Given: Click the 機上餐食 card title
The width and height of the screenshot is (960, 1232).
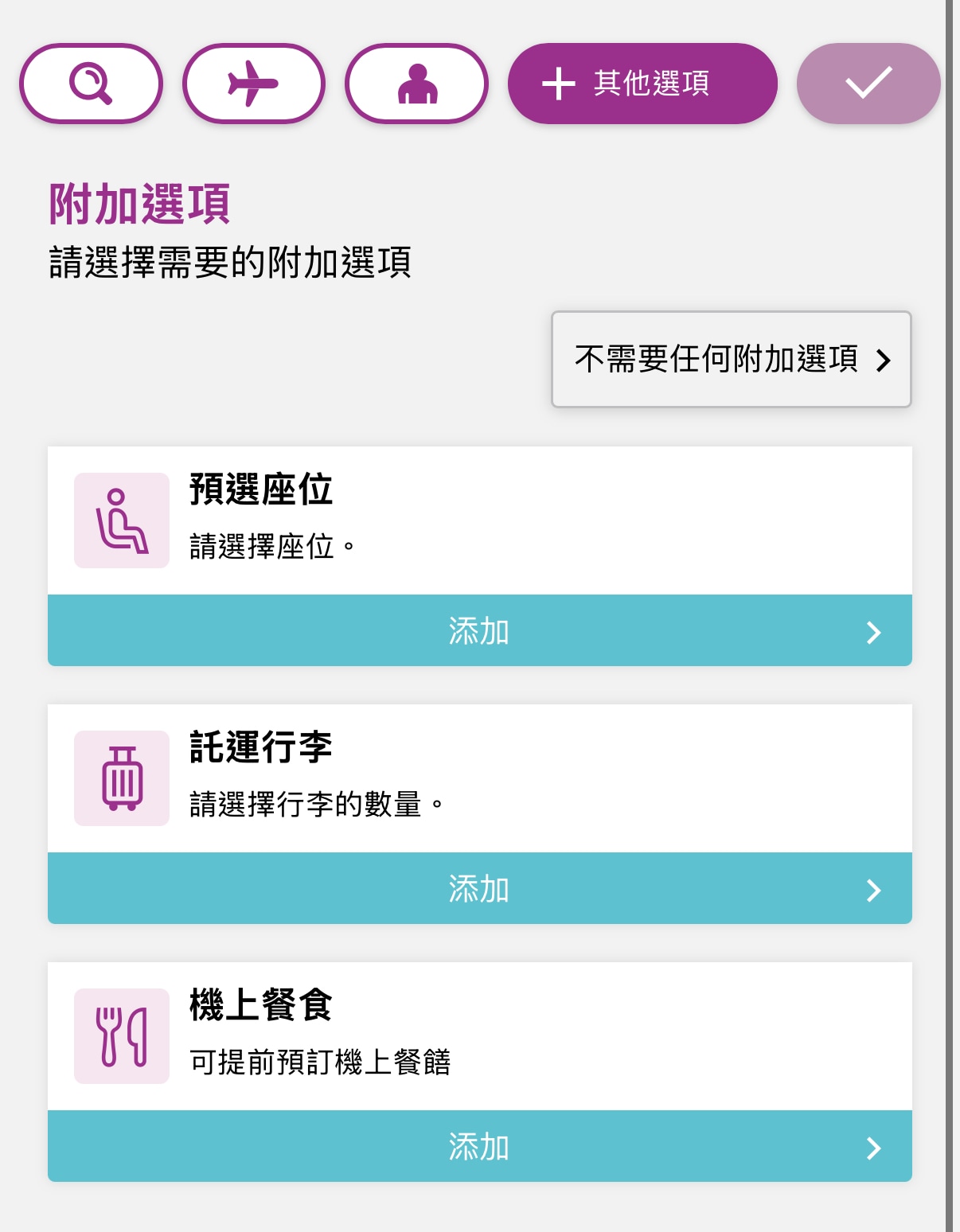Looking at the screenshot, I should [x=261, y=1005].
